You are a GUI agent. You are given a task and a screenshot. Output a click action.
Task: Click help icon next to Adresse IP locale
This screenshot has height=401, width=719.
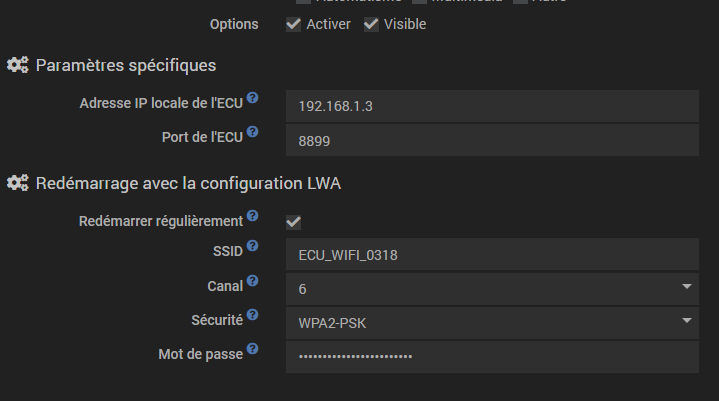point(252,99)
